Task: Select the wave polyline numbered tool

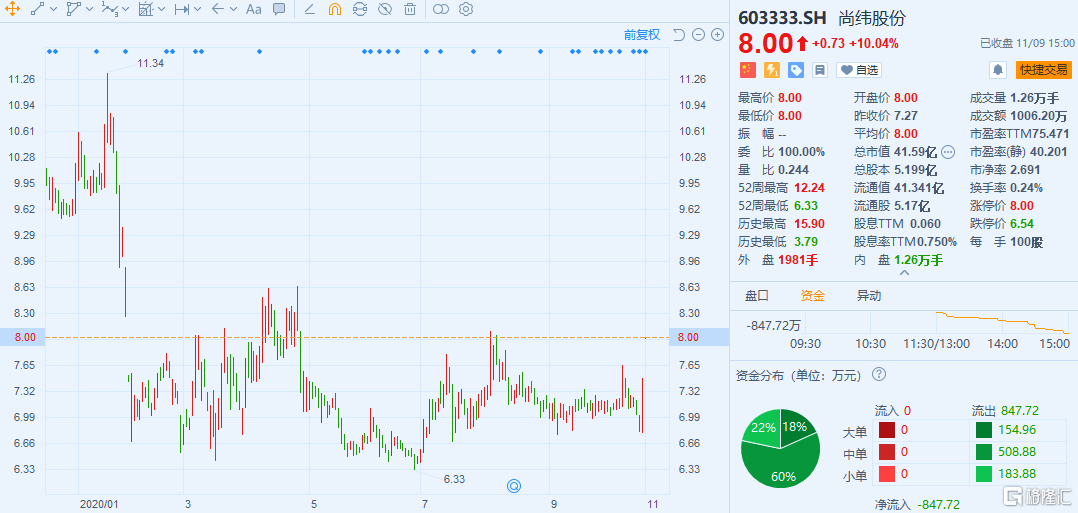Action: click(109, 10)
